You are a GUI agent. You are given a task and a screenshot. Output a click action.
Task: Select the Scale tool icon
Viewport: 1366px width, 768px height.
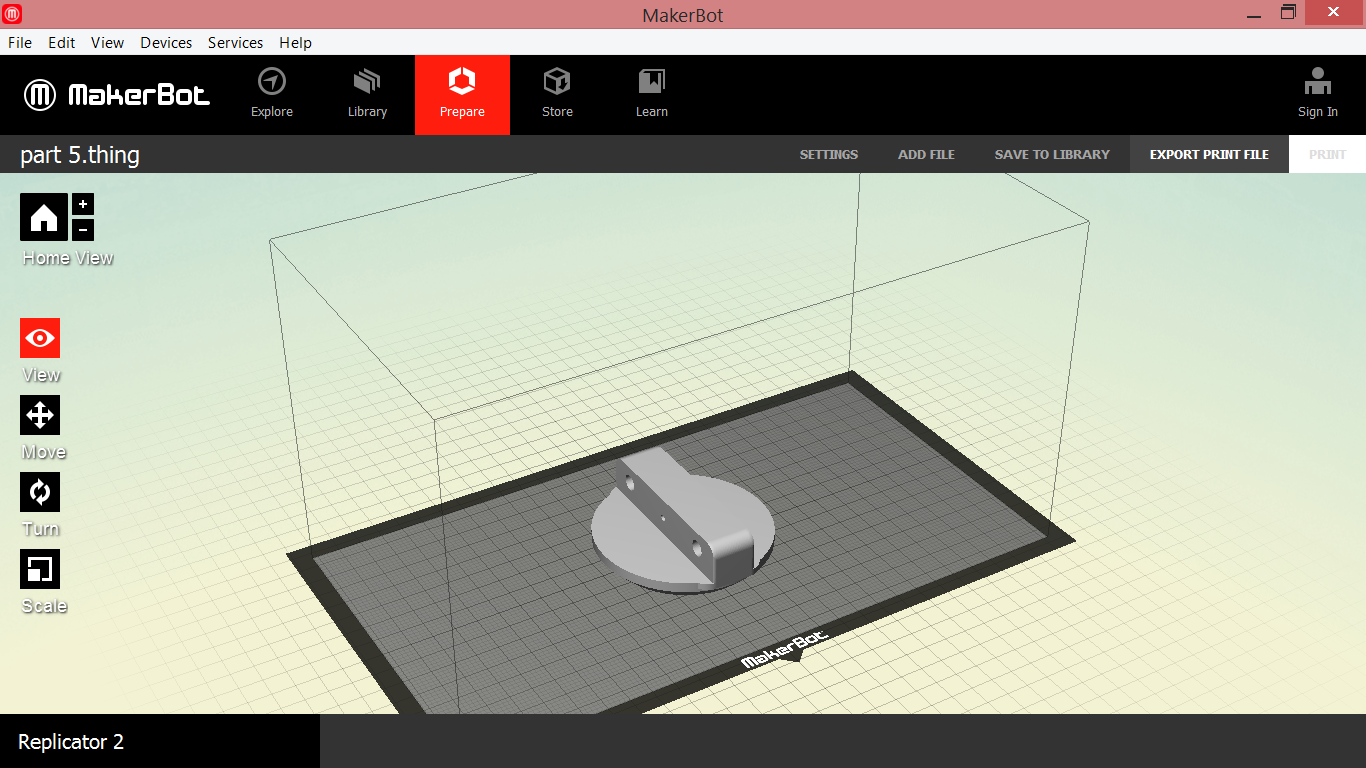[x=40, y=569]
